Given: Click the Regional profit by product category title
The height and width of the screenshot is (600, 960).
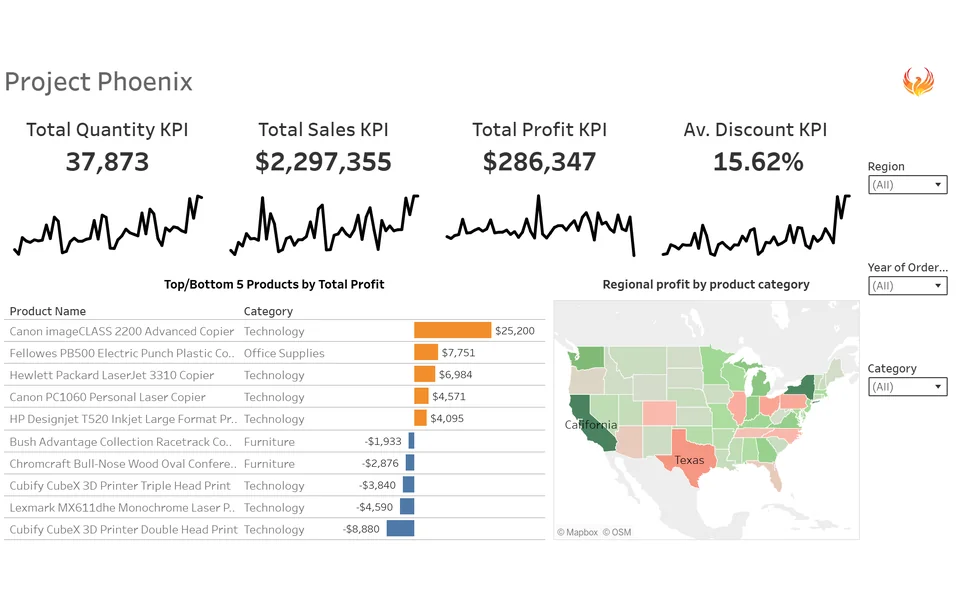Looking at the screenshot, I should tap(706, 285).
